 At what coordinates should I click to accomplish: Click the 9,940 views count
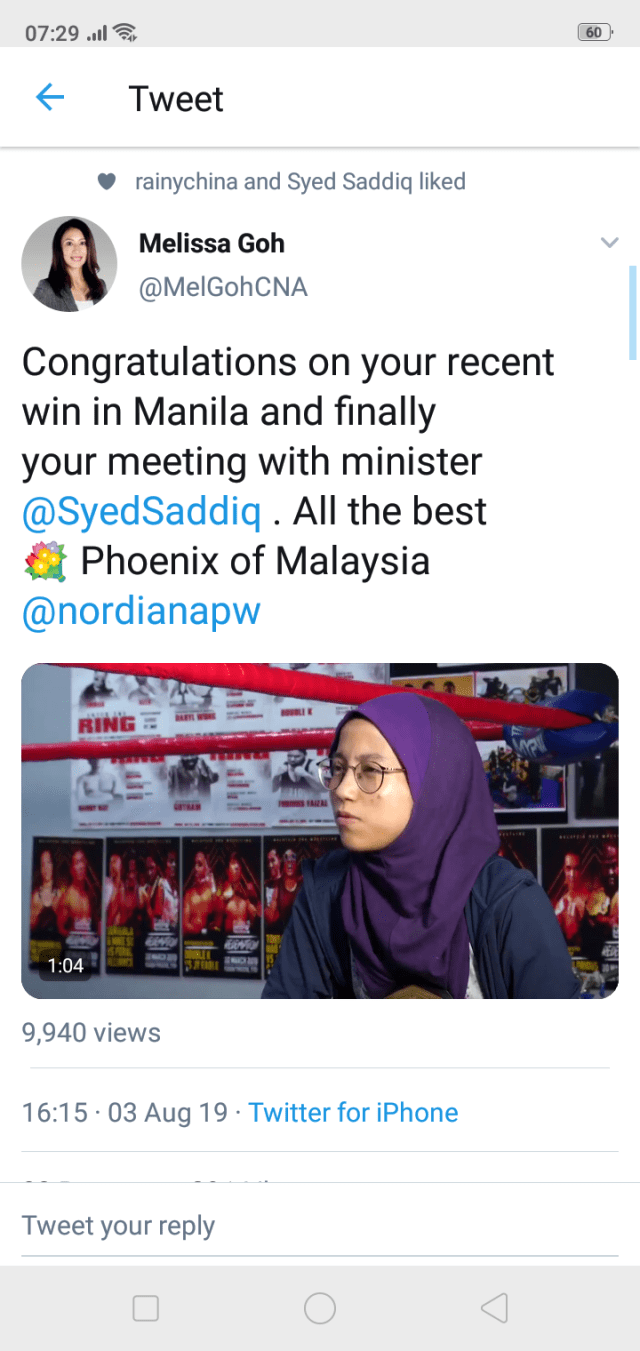91,1033
